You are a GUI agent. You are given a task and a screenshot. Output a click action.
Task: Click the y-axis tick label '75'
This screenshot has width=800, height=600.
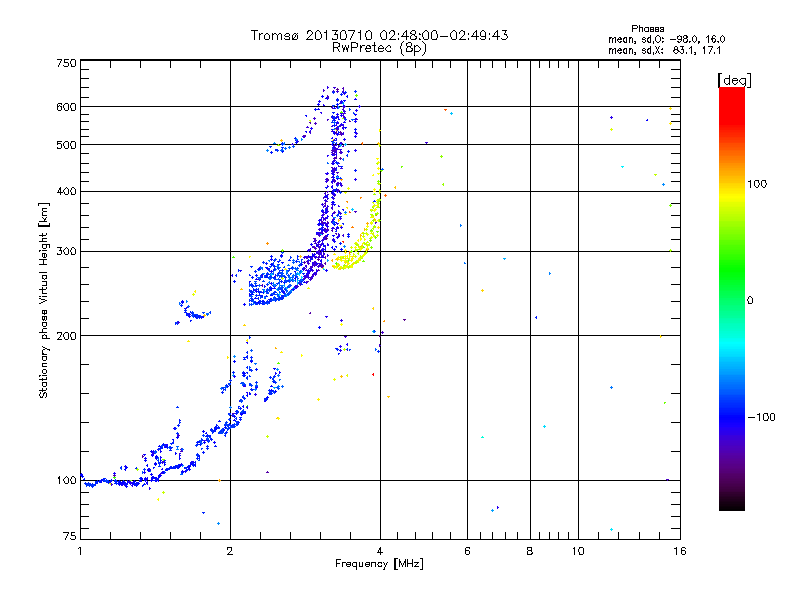tap(70, 536)
